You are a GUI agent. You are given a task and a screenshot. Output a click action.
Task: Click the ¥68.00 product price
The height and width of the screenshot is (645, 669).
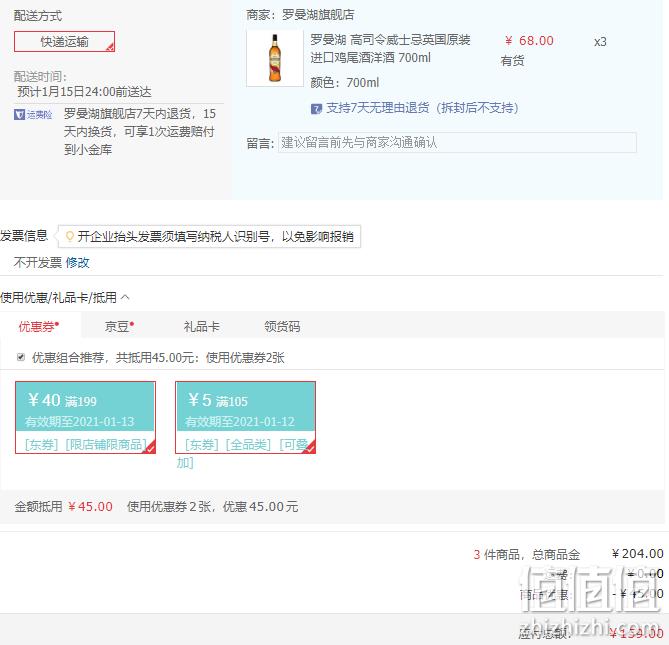point(529,41)
